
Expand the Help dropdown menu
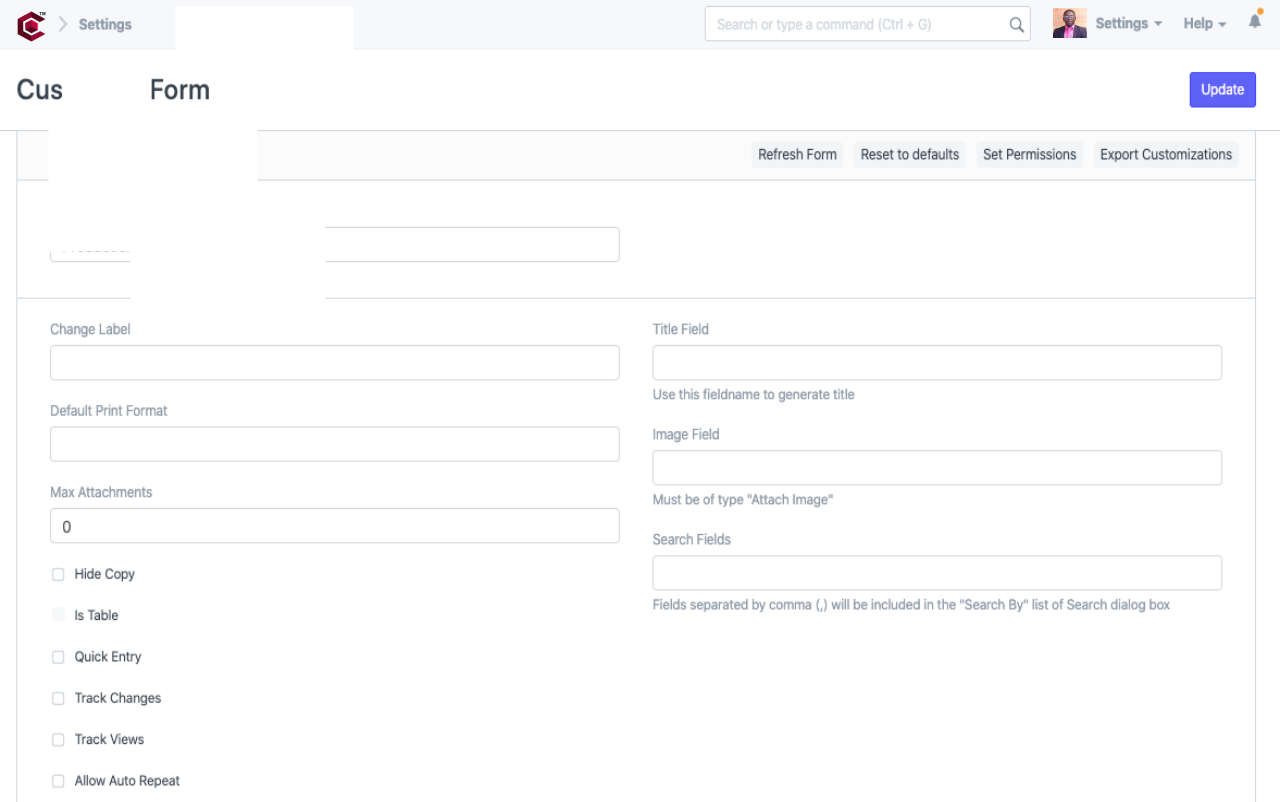[x=1204, y=24]
